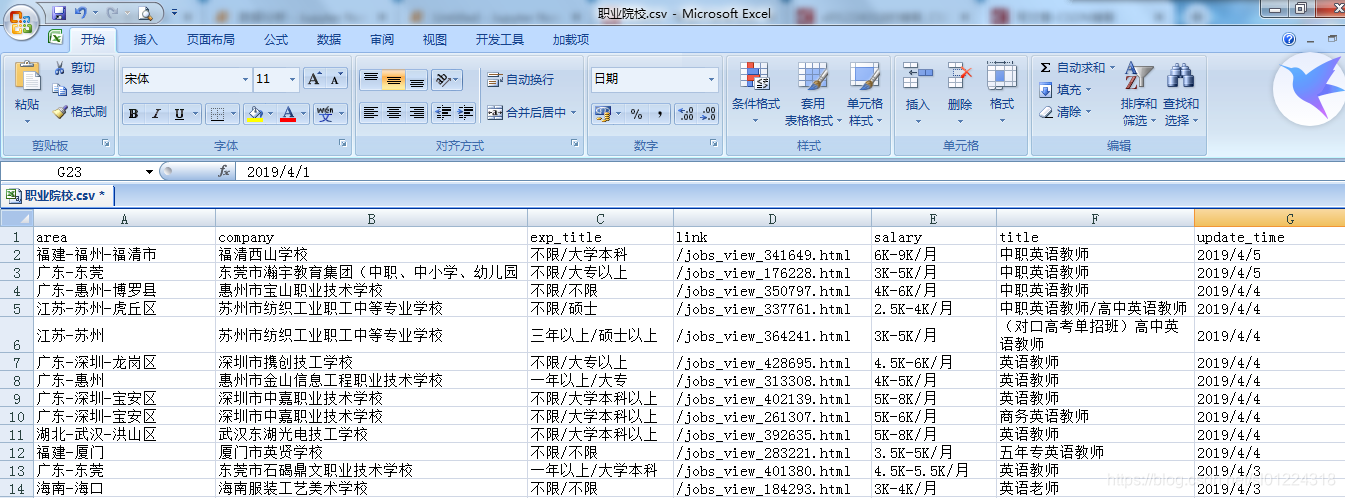Activate the Format Painter (格式刷)
1345x498 pixels.
pos(79,112)
